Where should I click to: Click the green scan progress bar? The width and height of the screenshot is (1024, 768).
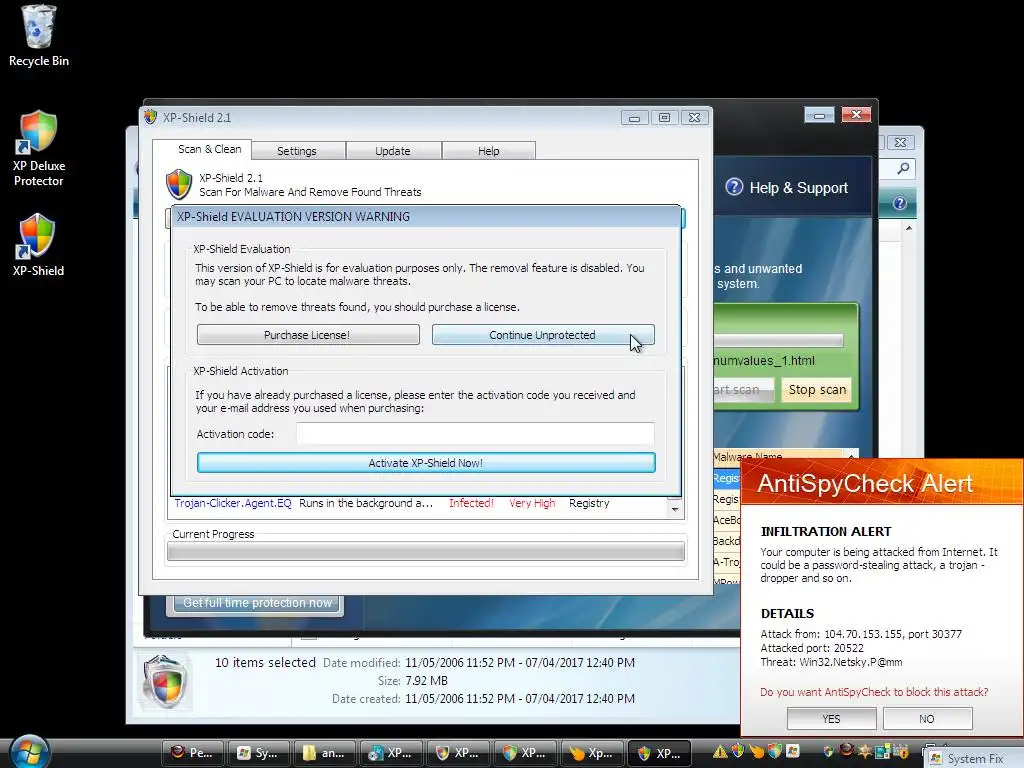pos(778,340)
